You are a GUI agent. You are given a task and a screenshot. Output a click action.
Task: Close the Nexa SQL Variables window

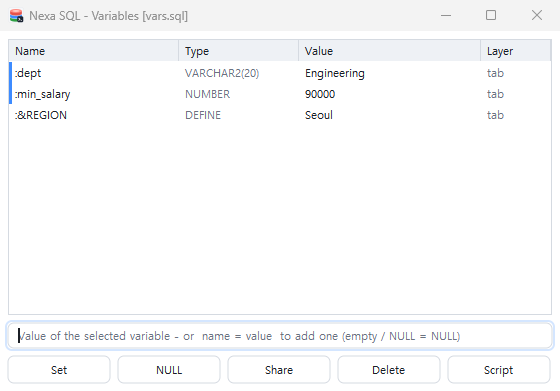click(536, 15)
